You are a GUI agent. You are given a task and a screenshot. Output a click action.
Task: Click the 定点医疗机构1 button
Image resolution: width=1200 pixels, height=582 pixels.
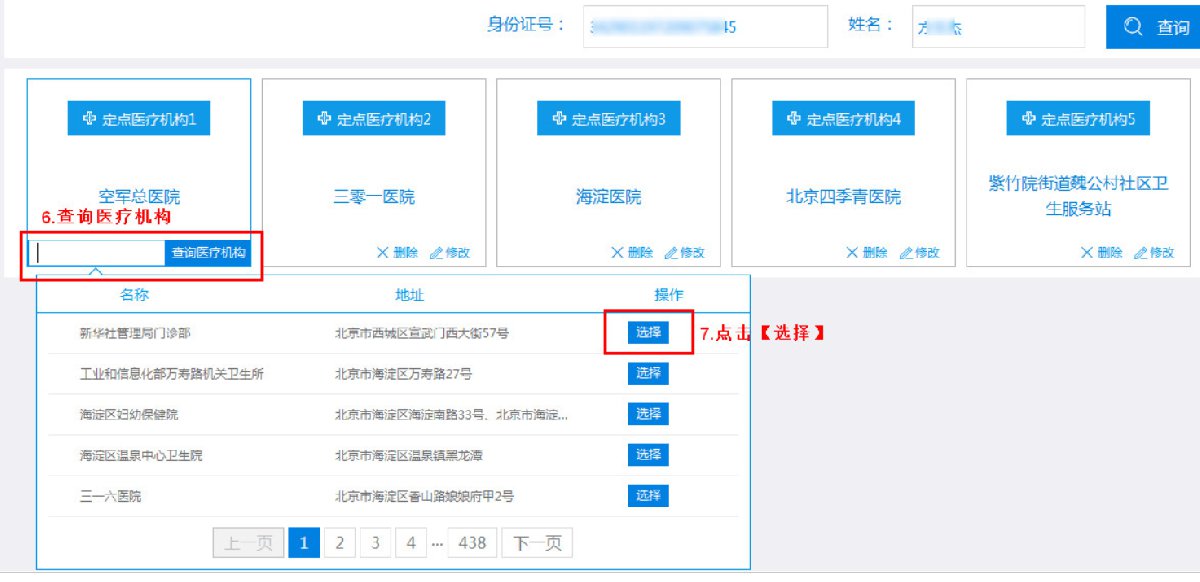(139, 119)
